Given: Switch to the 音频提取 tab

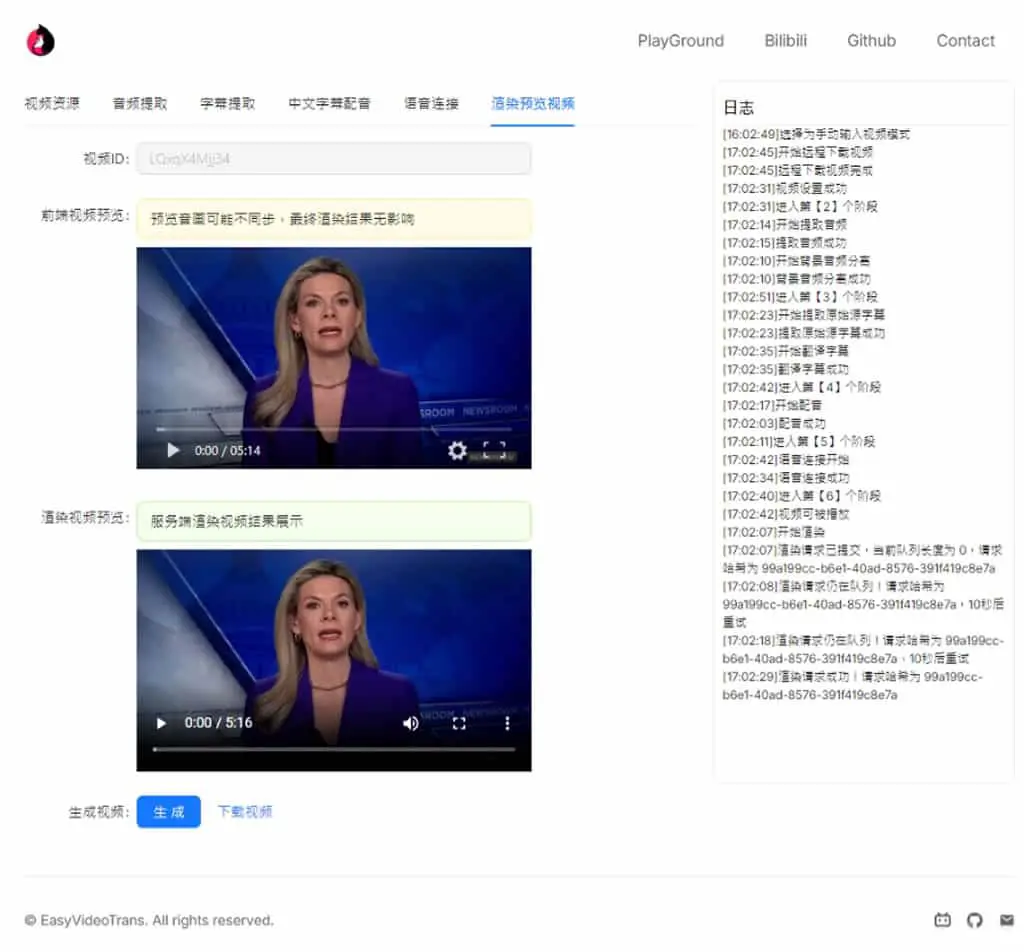Looking at the screenshot, I should coord(140,103).
